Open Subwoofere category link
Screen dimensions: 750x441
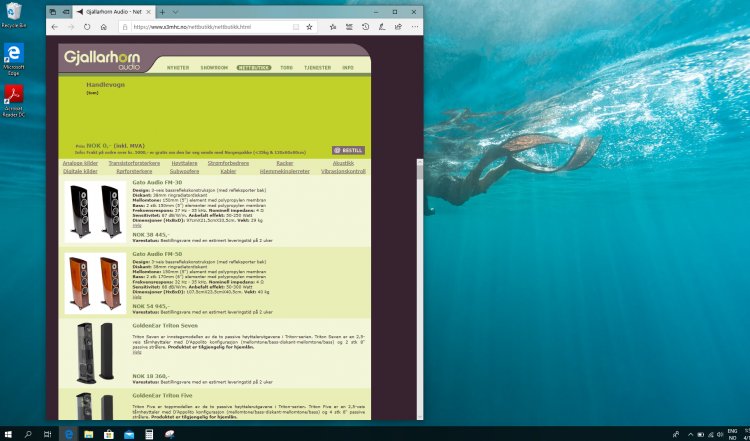click(184, 171)
